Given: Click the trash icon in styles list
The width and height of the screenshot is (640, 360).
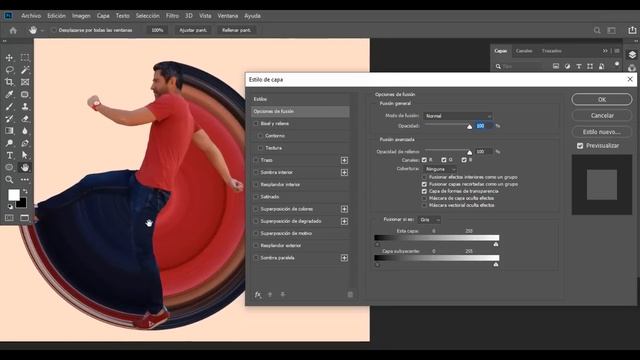Looking at the screenshot, I should tap(350, 294).
